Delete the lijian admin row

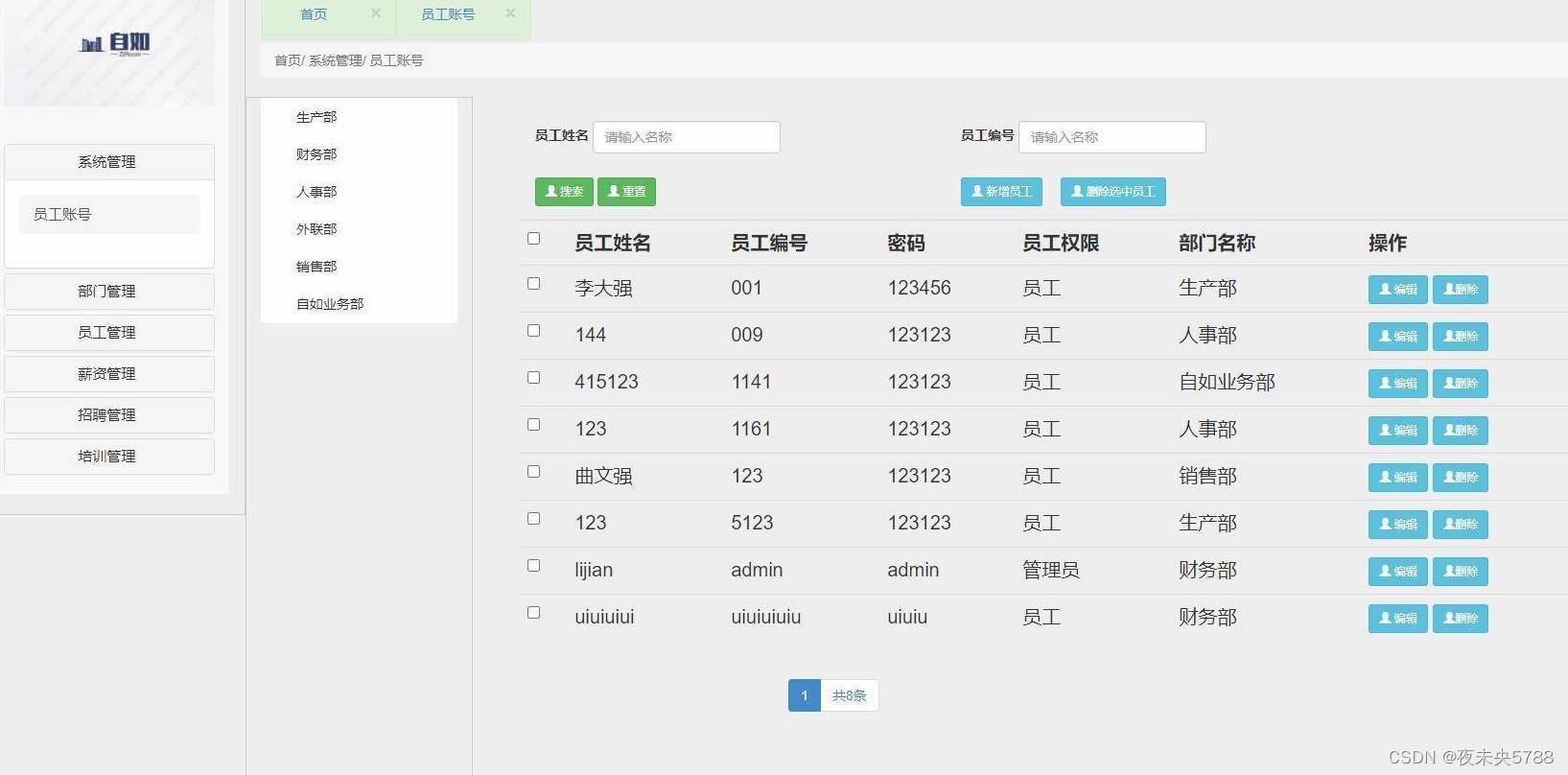(x=1461, y=572)
